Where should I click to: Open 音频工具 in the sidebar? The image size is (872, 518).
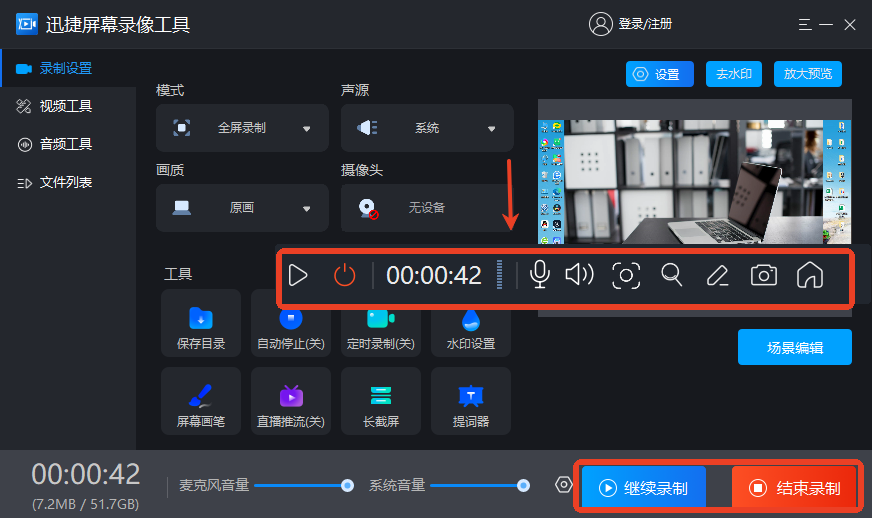coord(68,144)
